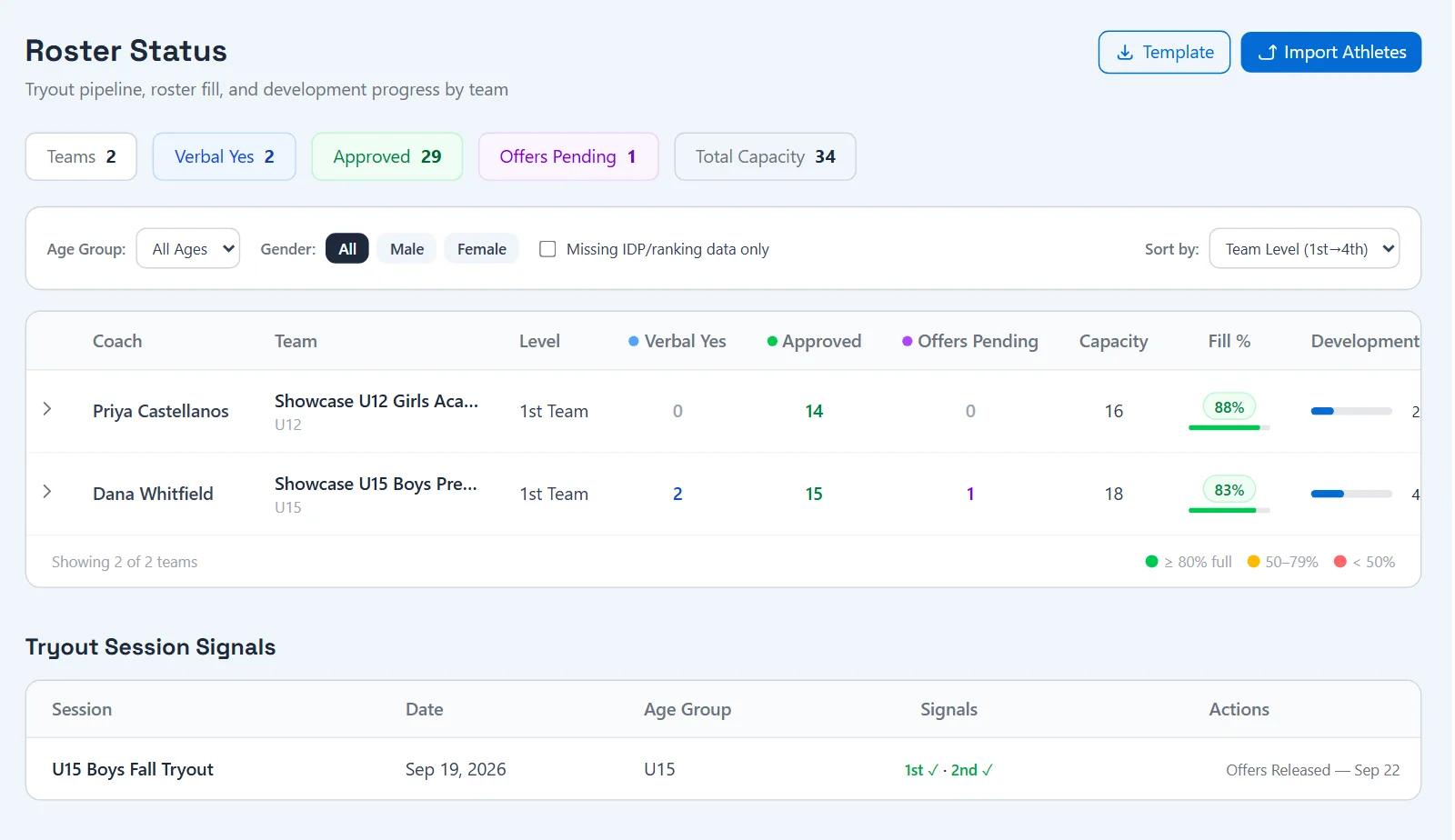Open the U15 Boys Fall Tryout session
This screenshot has width=1455, height=840.
coord(133,769)
